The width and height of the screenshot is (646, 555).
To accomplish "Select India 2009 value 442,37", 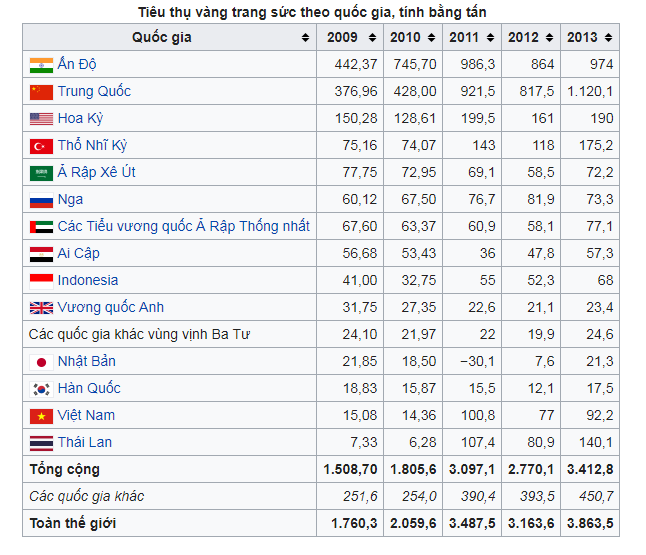I will point(356,64).
